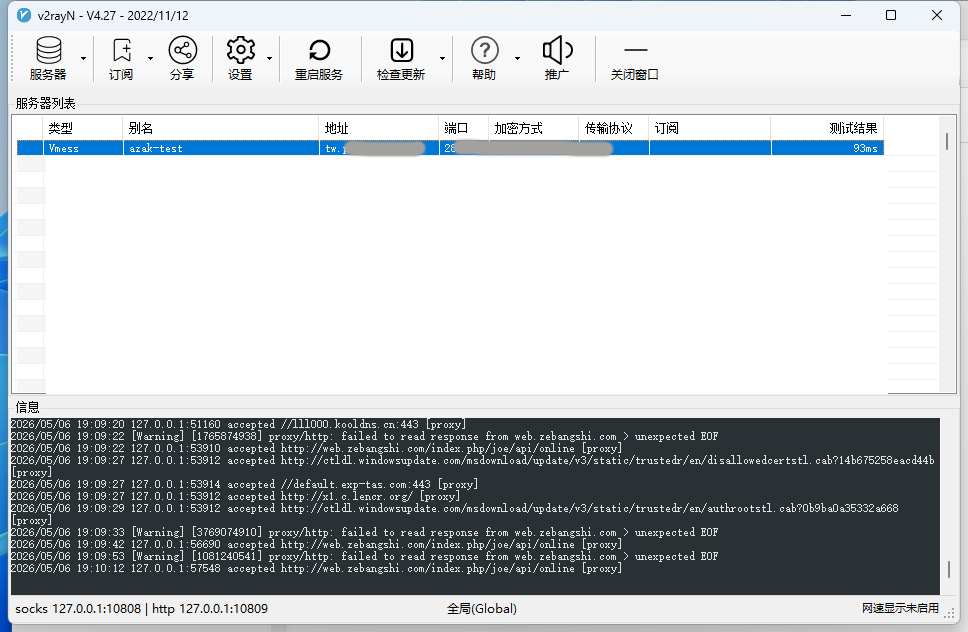Expand the dropdown arrow next to 订阅
The image size is (968, 632).
click(x=150, y=59)
